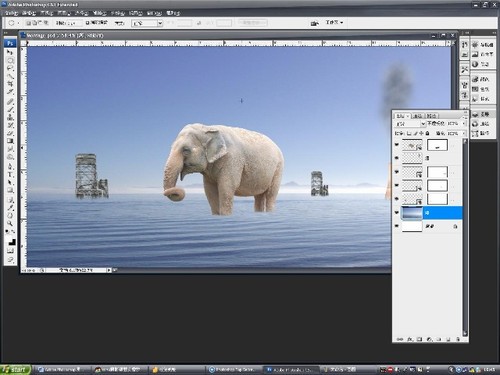
Task: Toggle lock all
Action: 427,133
